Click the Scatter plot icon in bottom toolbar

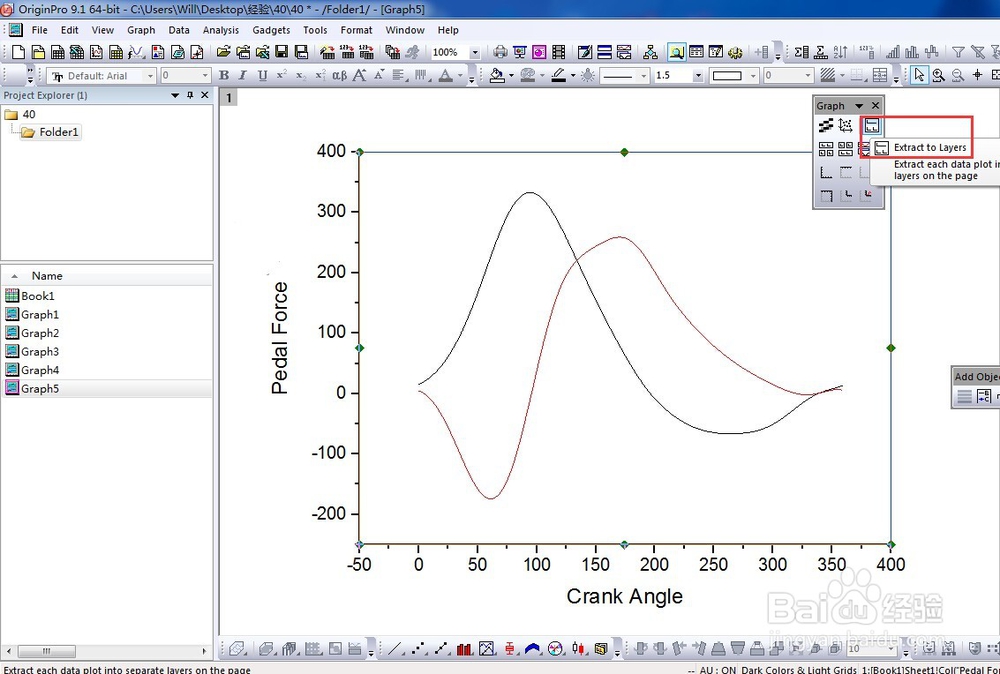[x=418, y=649]
